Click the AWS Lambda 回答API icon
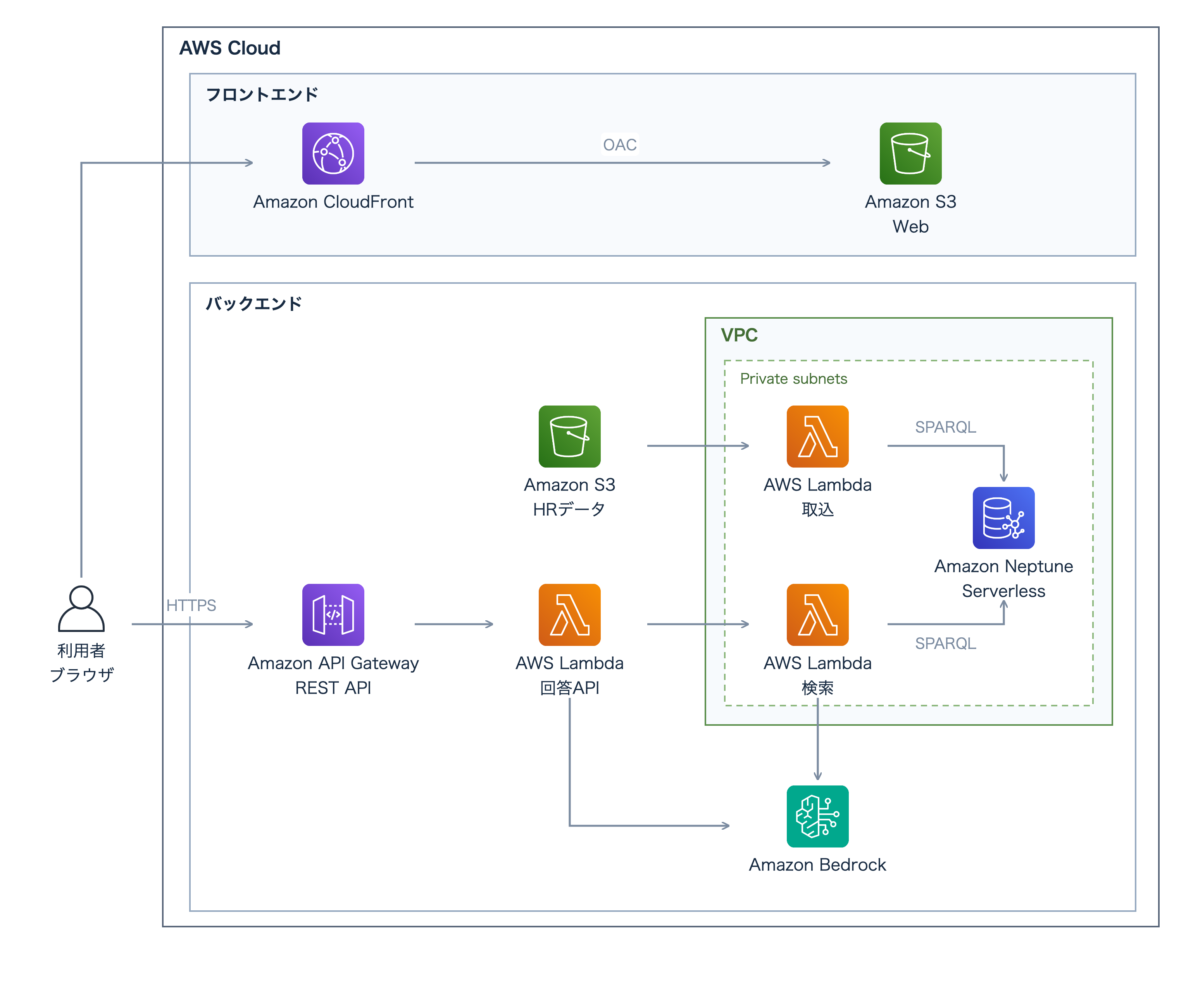The width and height of the screenshot is (1186, 1008). pyautogui.click(x=569, y=614)
